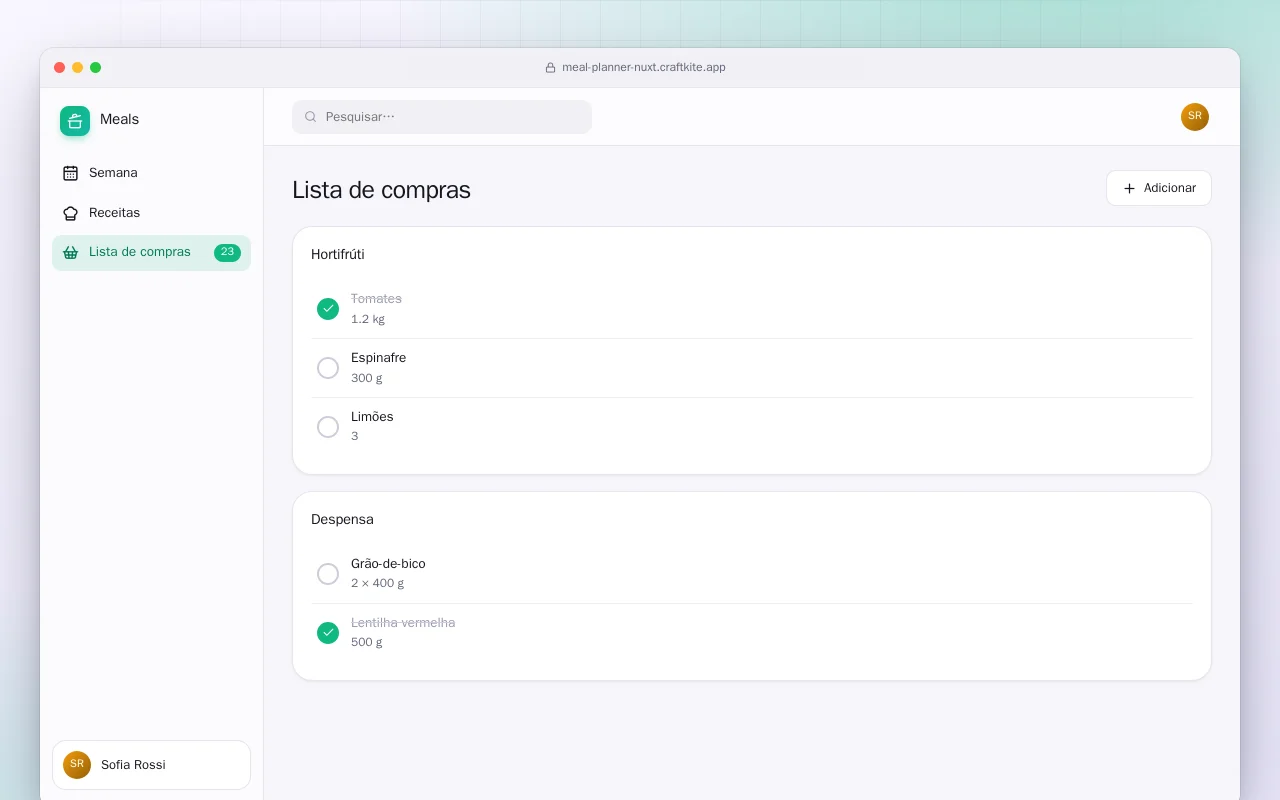Click the Semana calendar icon
This screenshot has width=1280, height=800.
(x=70, y=173)
